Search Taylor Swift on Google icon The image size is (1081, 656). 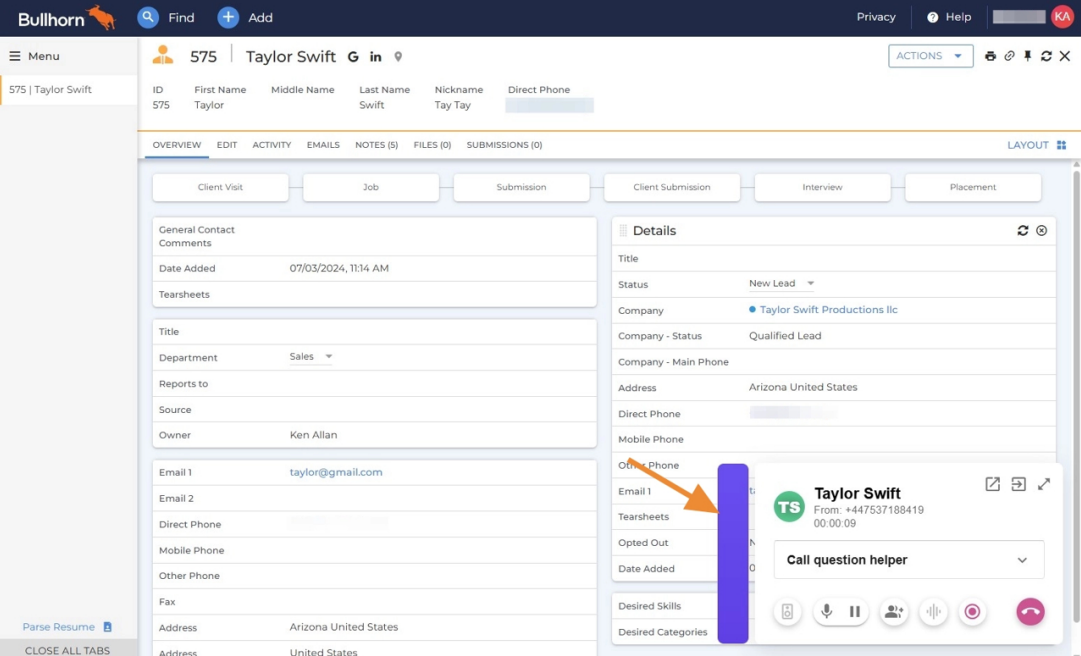tap(353, 57)
